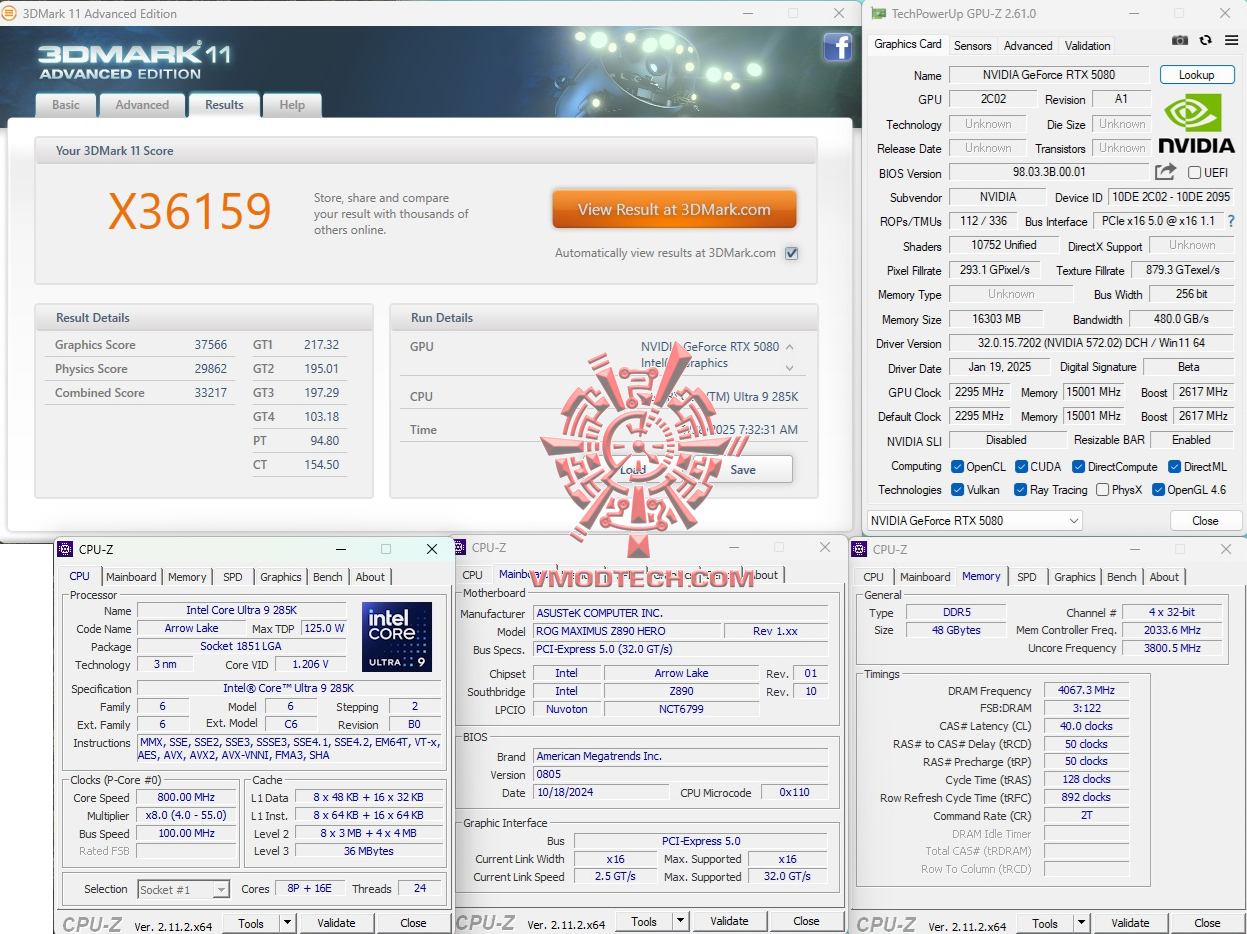Click the Bus Interface question mark icon
The width and height of the screenshot is (1247, 934).
coord(1231,221)
